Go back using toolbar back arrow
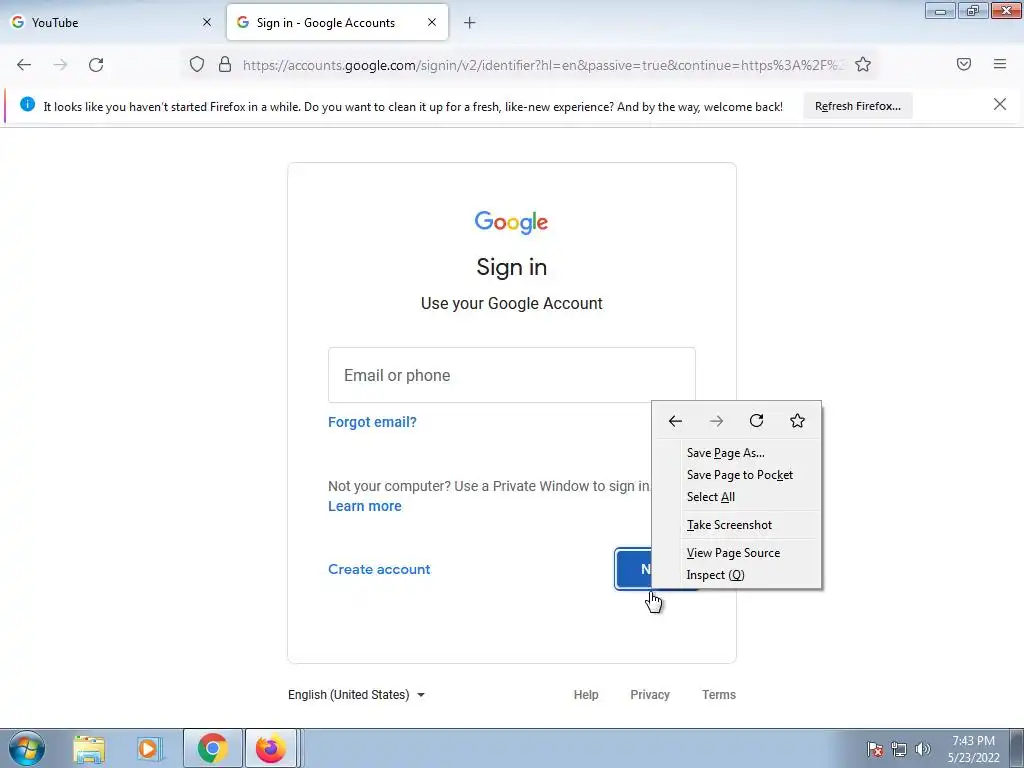This screenshot has width=1024, height=768. tap(24, 65)
